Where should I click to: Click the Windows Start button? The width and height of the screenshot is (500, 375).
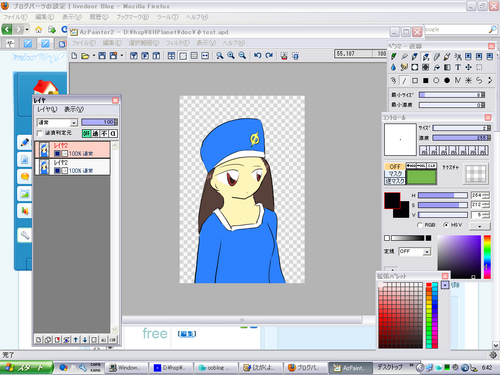26,368
